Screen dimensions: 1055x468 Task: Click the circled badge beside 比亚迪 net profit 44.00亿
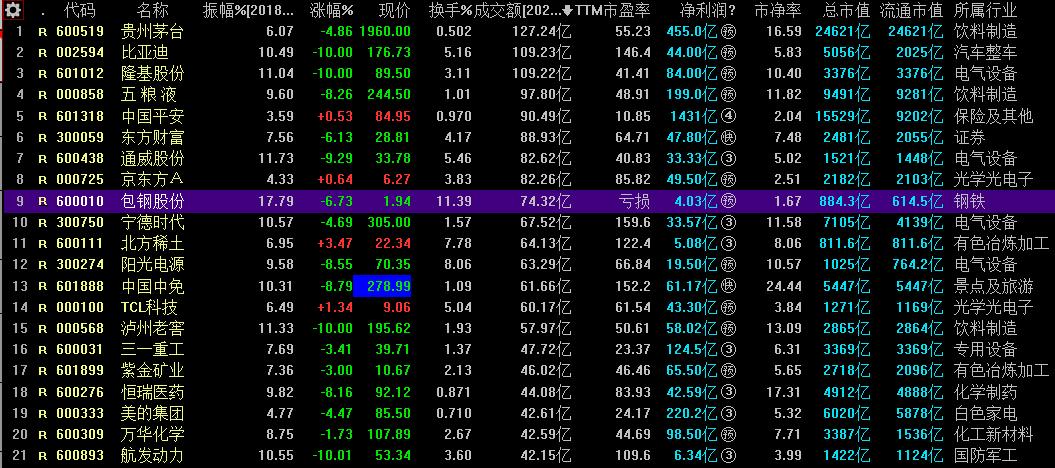coord(729,52)
